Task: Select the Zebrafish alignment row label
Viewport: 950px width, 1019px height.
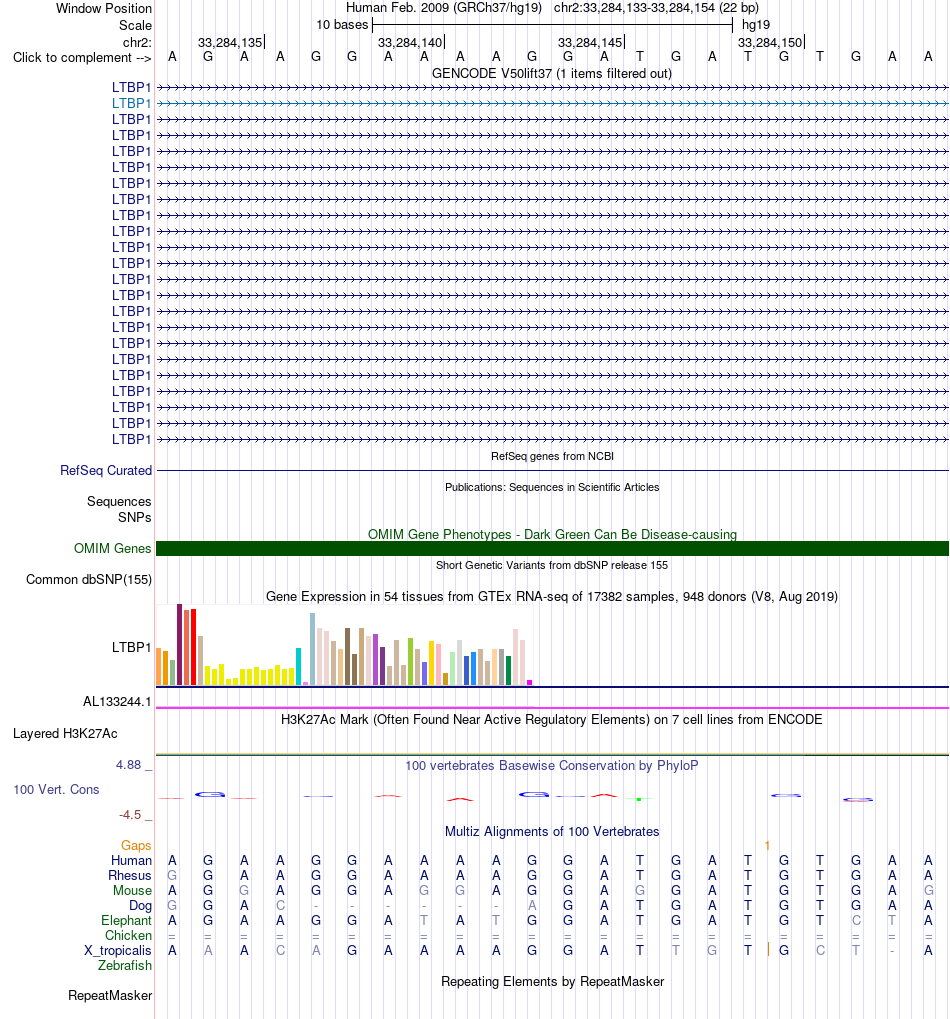Action: click(125, 965)
